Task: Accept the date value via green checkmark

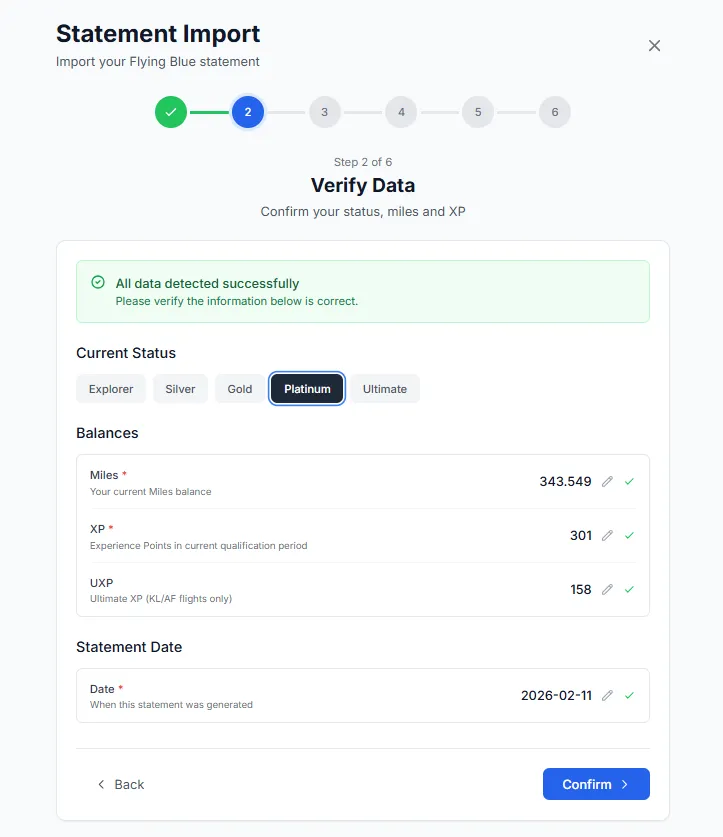Action: (x=629, y=695)
